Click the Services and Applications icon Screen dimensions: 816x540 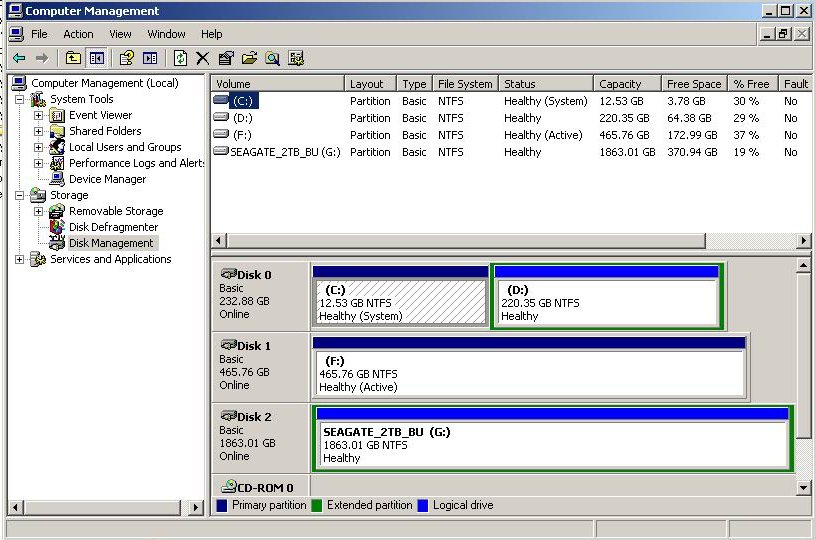[x=38, y=259]
